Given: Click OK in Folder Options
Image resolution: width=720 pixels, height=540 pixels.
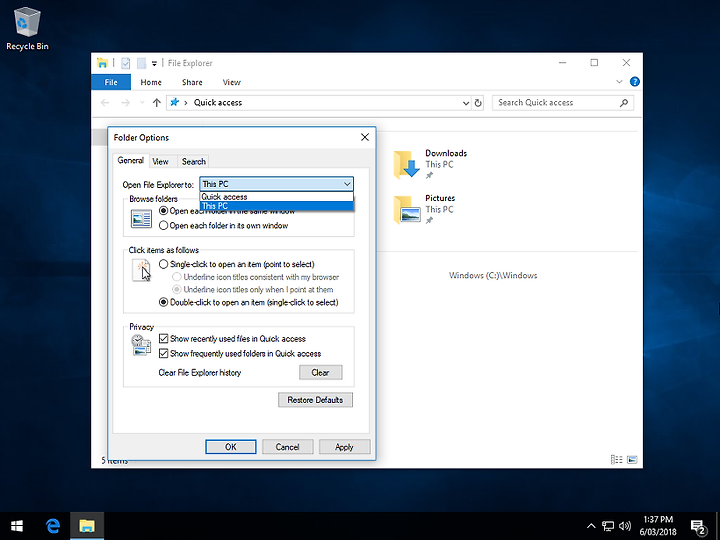Looking at the screenshot, I should [x=231, y=447].
